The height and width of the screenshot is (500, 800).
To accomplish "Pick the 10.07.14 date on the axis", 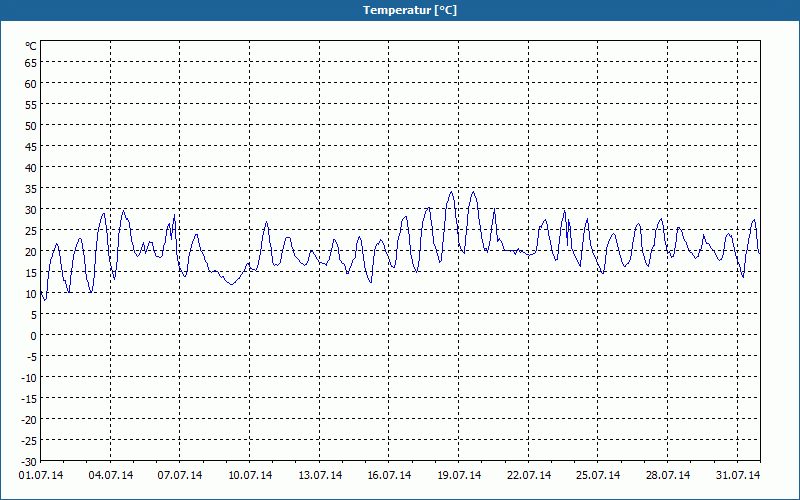I will 250,476.
